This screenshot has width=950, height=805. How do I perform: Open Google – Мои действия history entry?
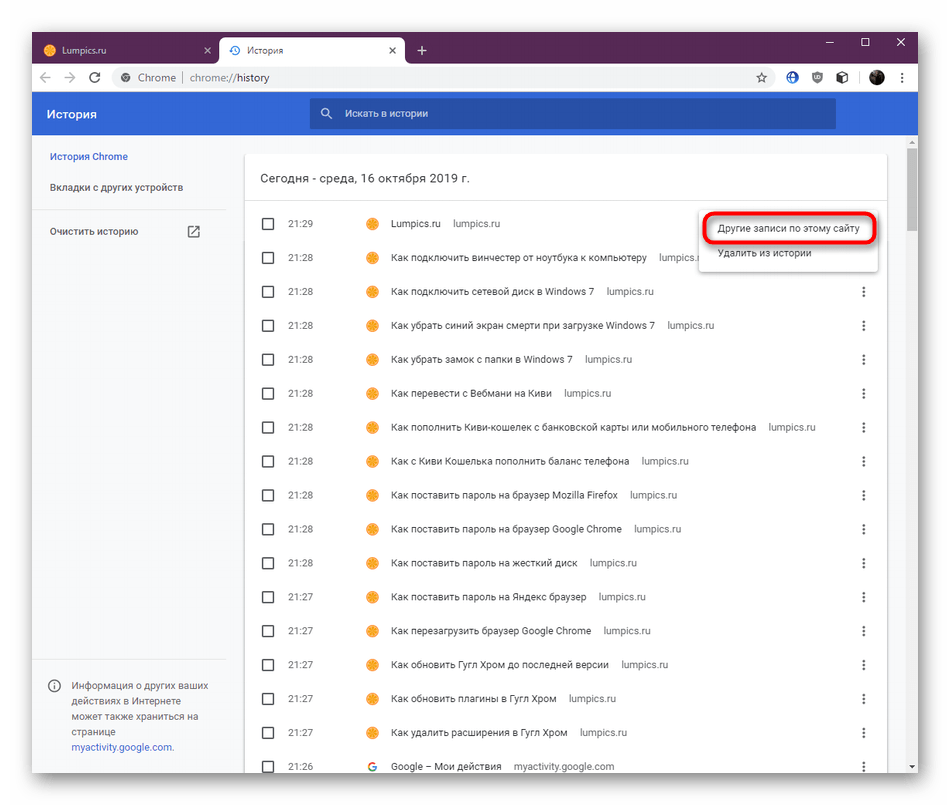(446, 766)
